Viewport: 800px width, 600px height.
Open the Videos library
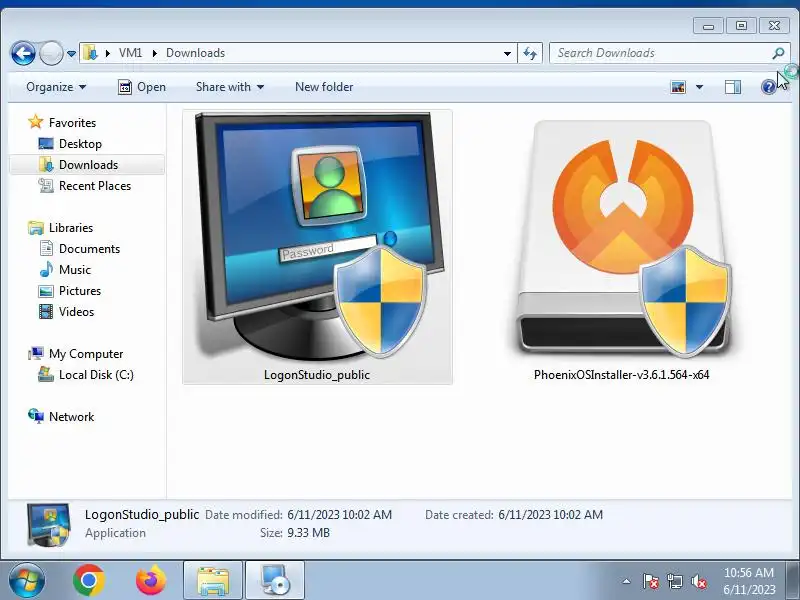(76, 312)
